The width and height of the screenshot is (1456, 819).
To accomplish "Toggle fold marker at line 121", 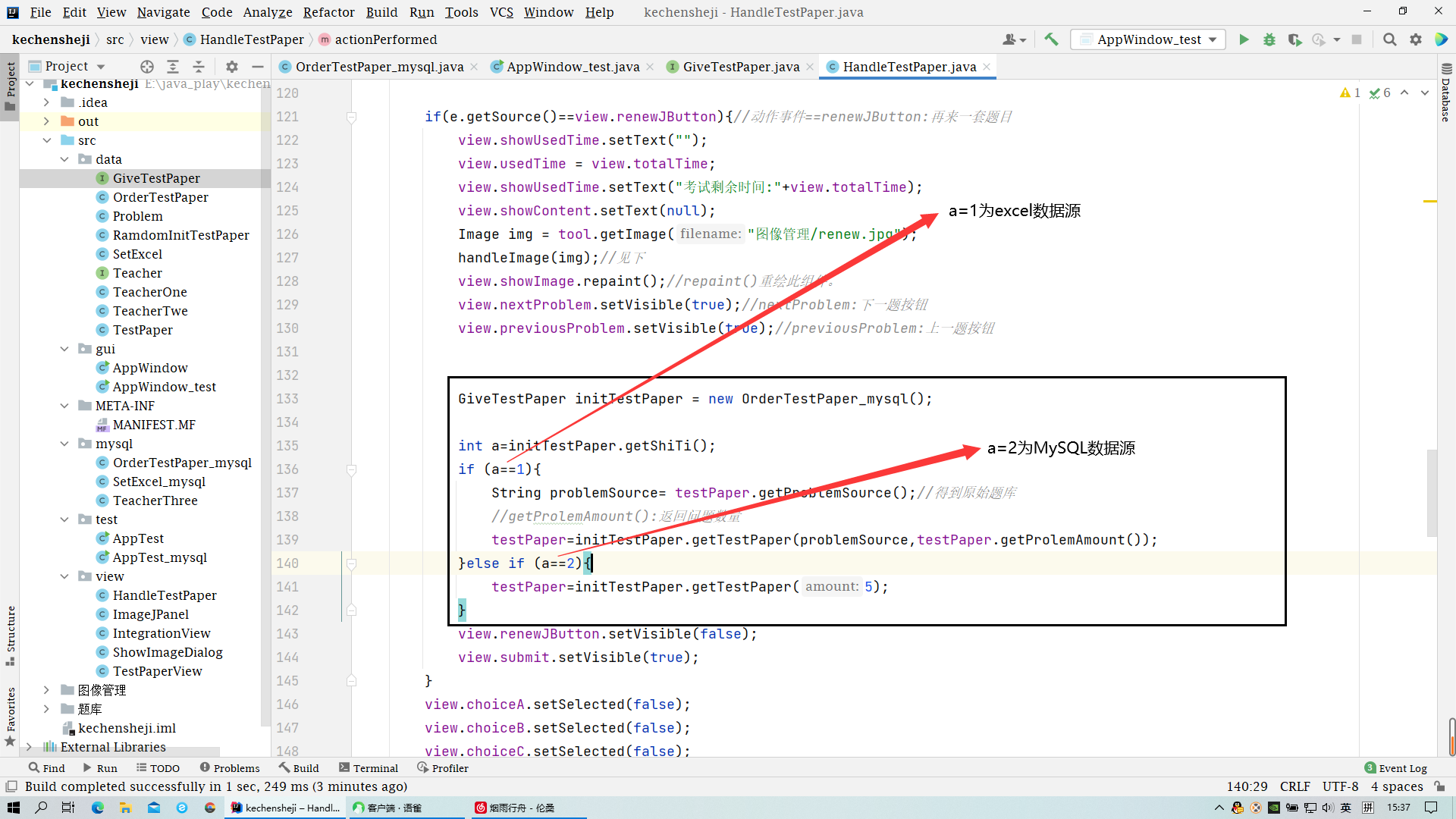I will click(351, 118).
